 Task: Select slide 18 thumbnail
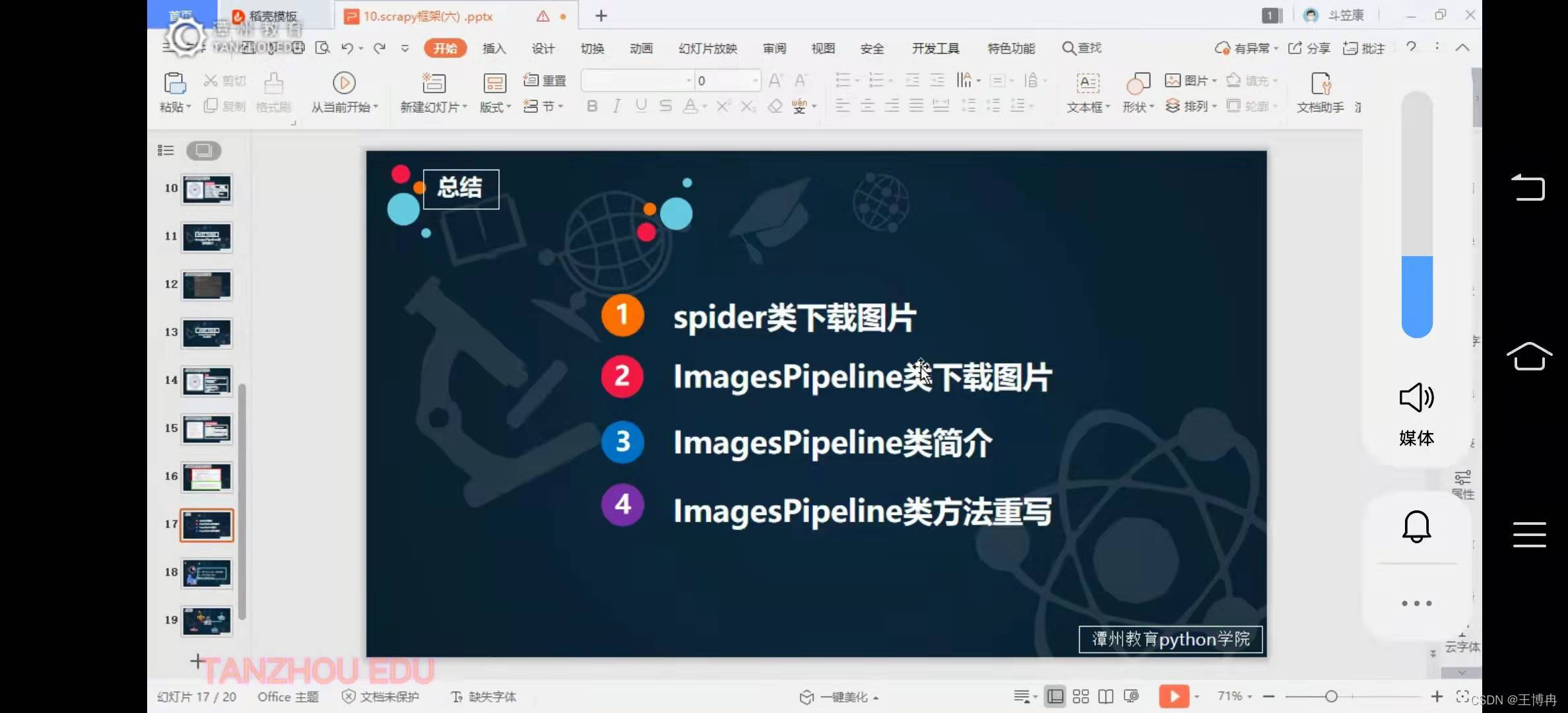207,572
